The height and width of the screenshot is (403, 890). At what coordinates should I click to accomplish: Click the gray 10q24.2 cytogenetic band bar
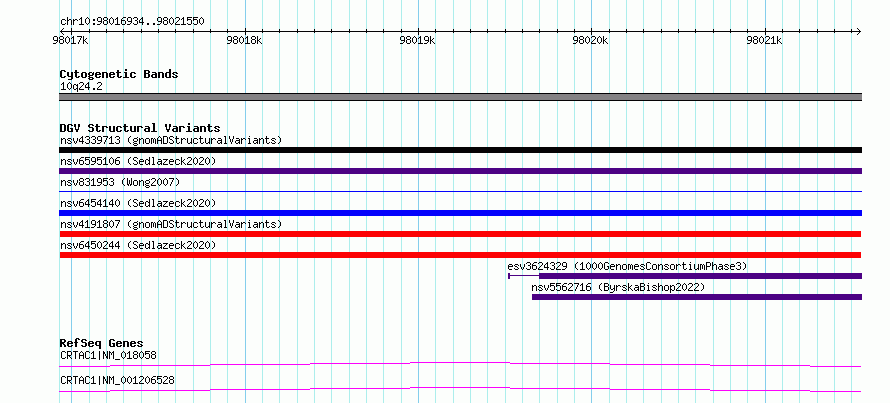point(460,97)
